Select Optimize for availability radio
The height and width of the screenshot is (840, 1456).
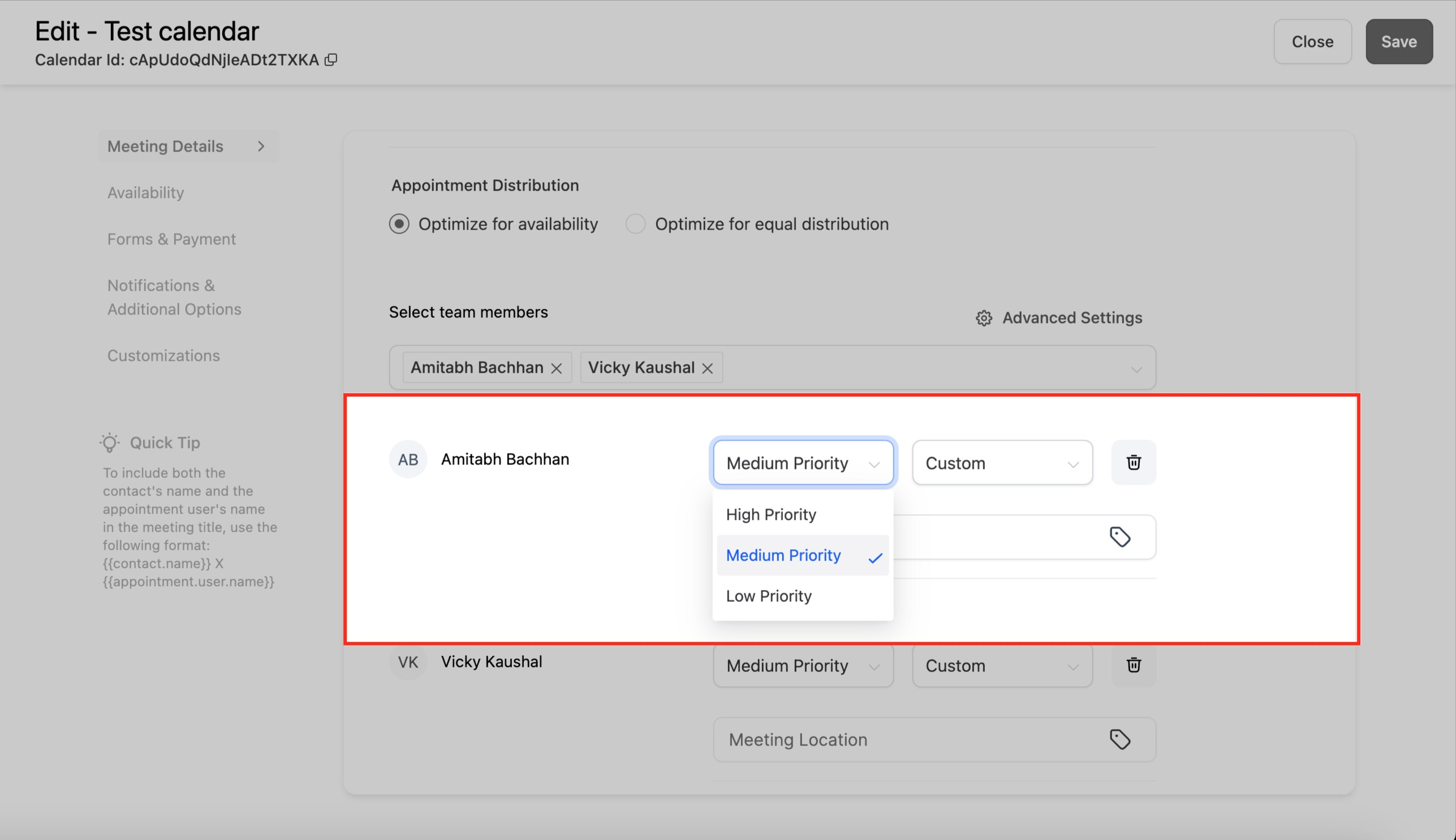[x=399, y=224]
